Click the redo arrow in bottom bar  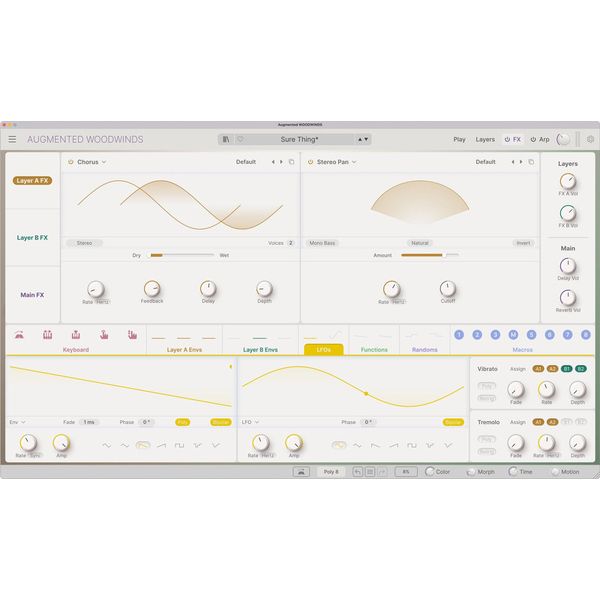pyautogui.click(x=382, y=472)
